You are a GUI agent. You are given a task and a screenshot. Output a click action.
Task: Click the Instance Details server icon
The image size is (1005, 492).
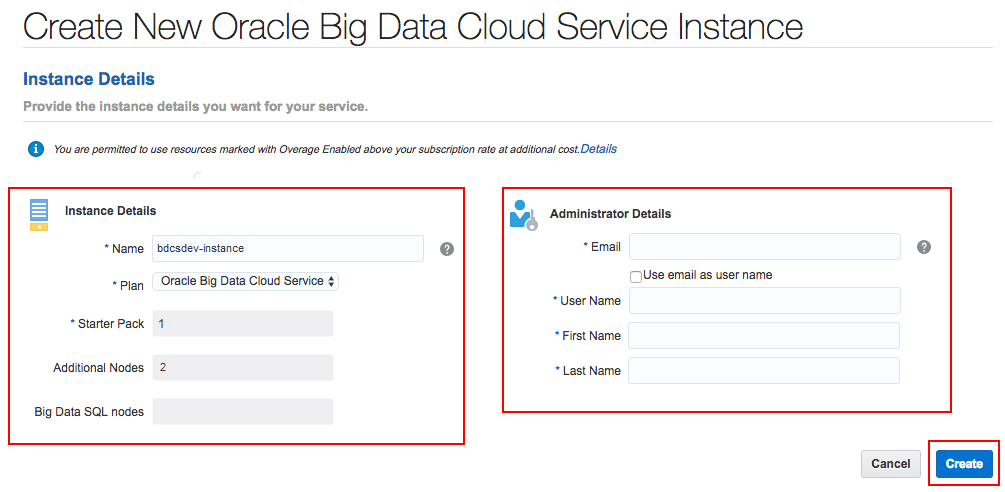(39, 215)
